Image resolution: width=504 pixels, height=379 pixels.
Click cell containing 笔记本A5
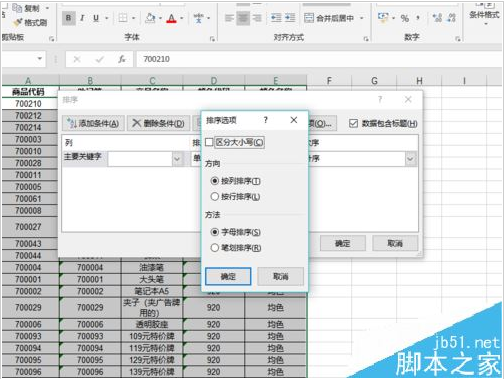[152, 291]
